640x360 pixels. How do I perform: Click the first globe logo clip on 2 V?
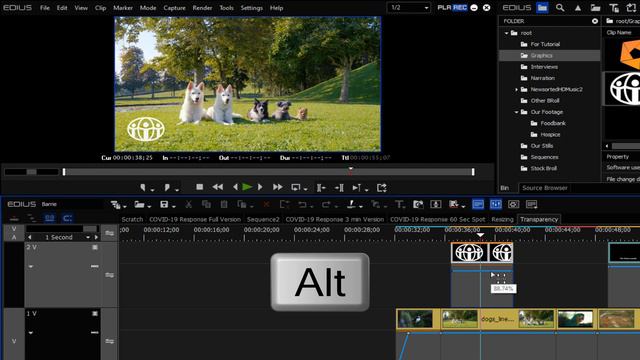pyautogui.click(x=469, y=253)
